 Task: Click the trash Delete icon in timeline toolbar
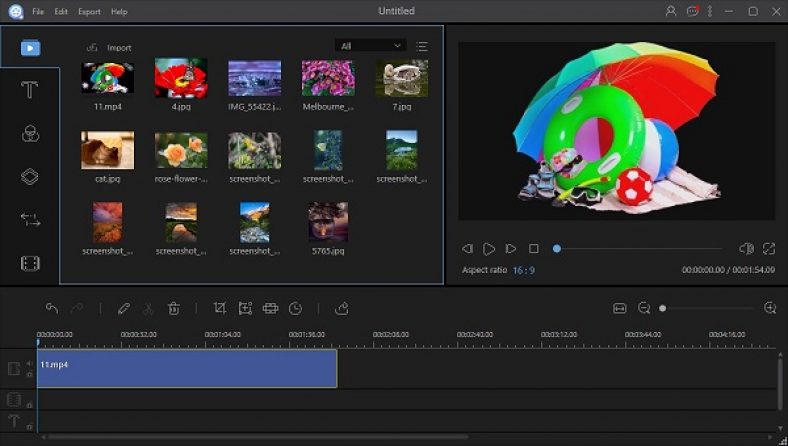[174, 309]
